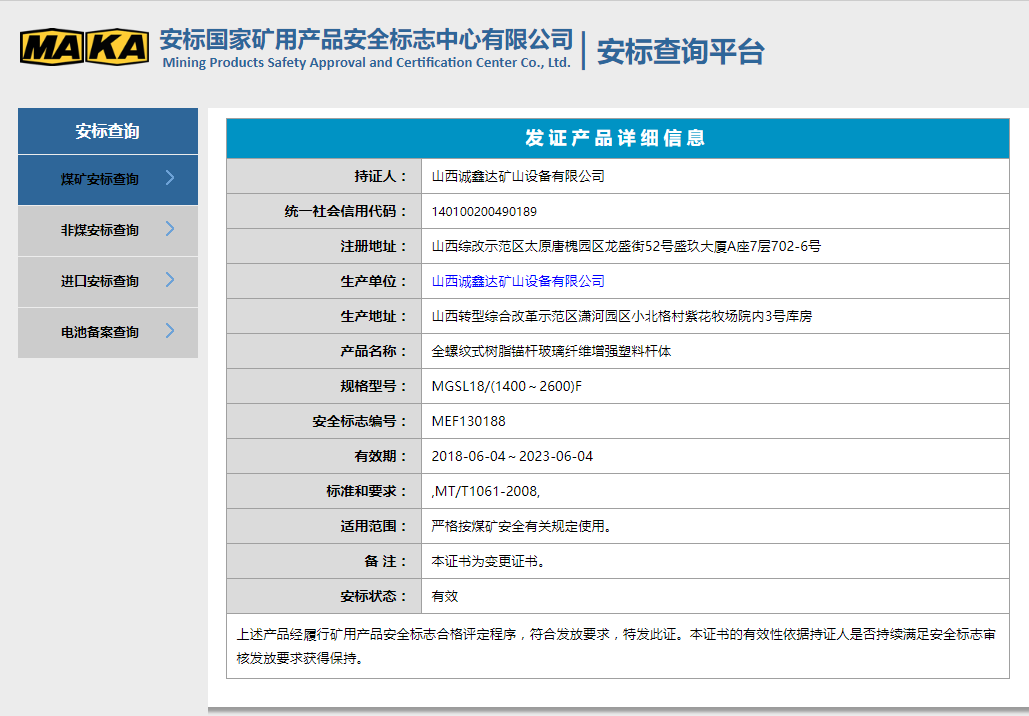The width and height of the screenshot is (1029, 716).
Task: Click the 发证产品详细信息 table header
Action: 617,138
